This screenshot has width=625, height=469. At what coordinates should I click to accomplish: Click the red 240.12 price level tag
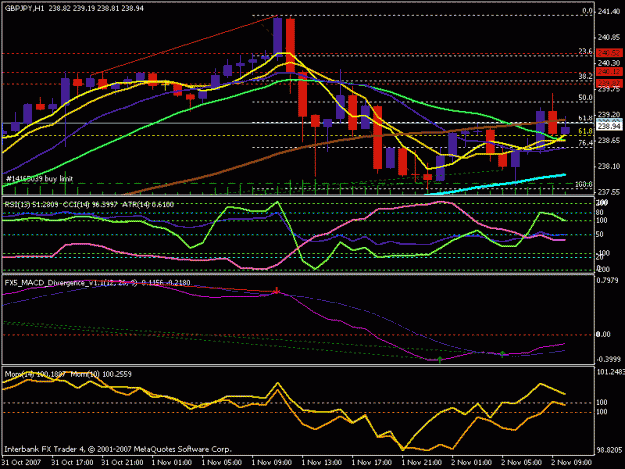tap(609, 72)
